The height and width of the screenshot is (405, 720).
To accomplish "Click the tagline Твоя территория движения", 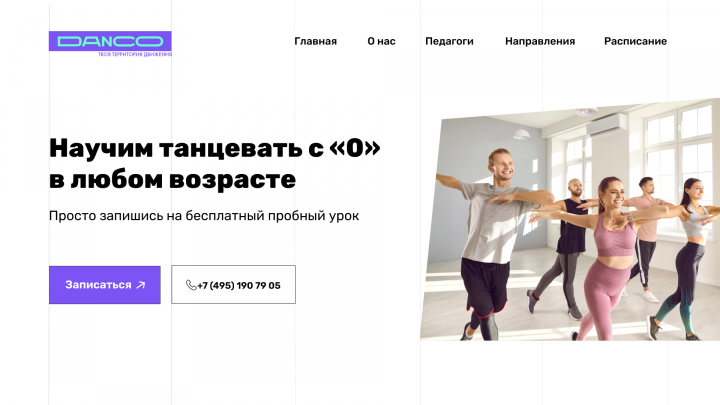I will click(x=135, y=54).
